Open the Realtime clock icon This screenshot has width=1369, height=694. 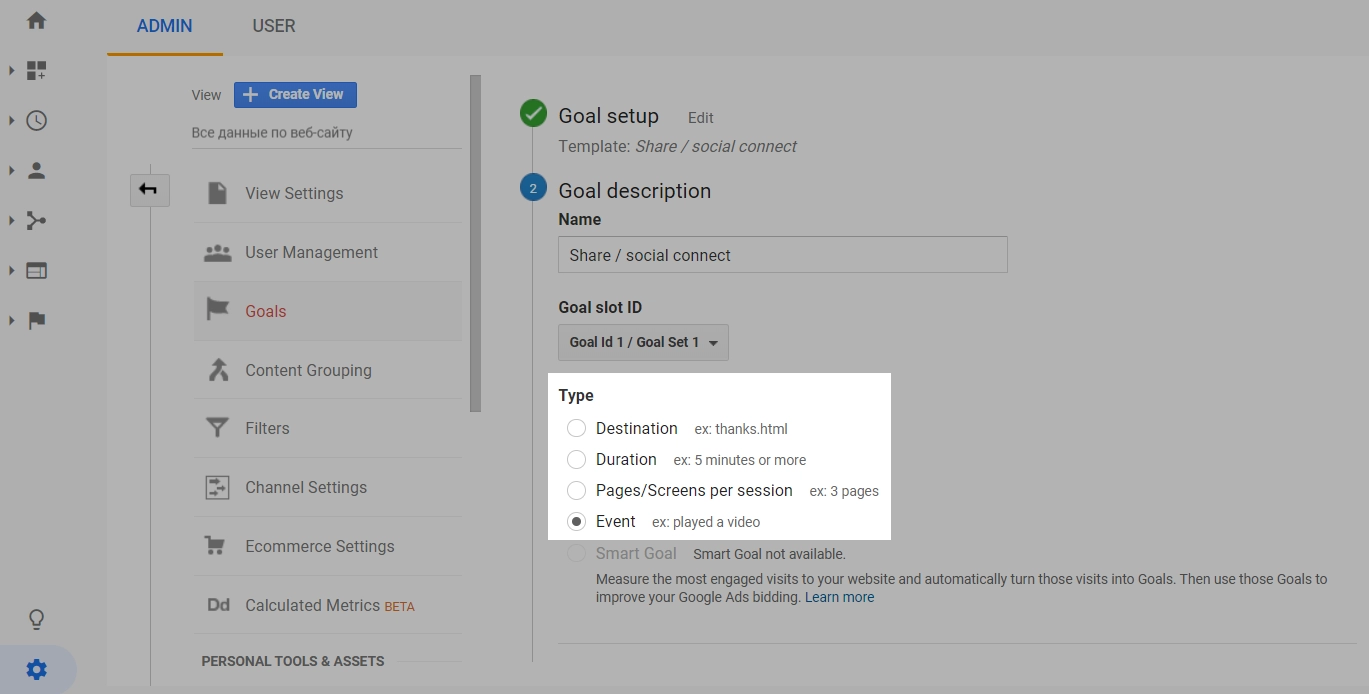[37, 120]
